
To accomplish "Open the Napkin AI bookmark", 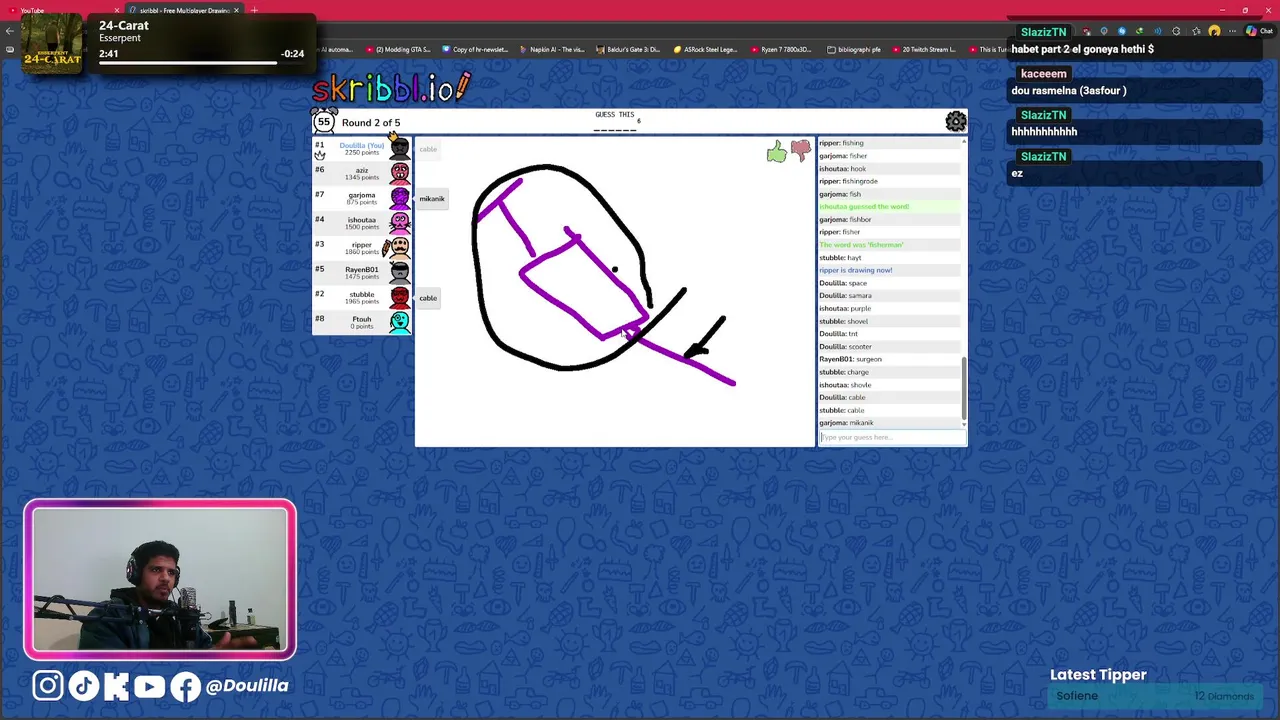I will 552,49.
